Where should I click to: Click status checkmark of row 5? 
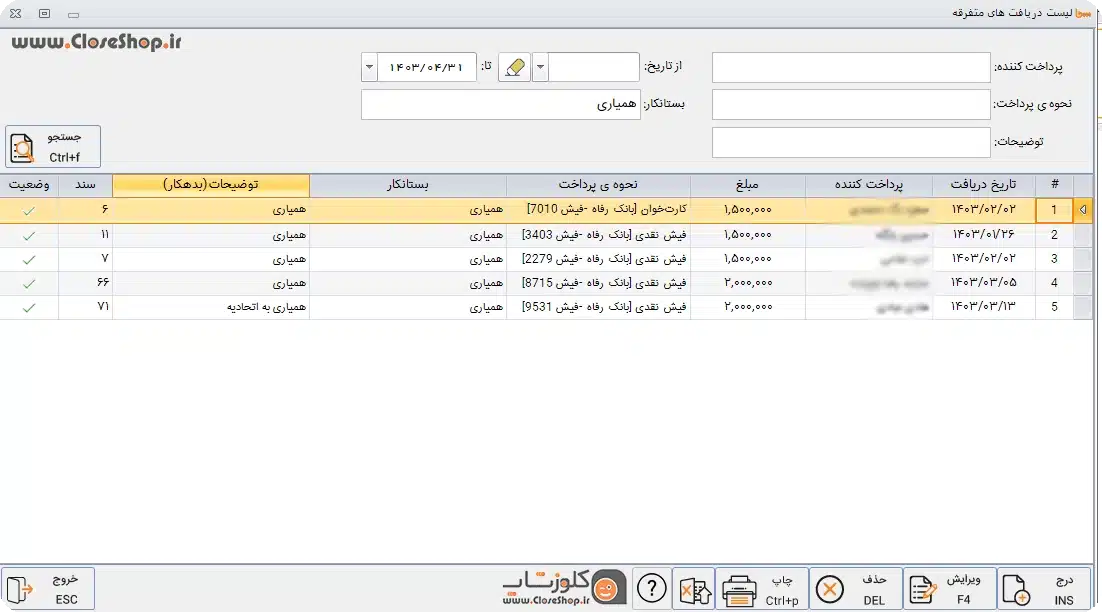[29, 308]
